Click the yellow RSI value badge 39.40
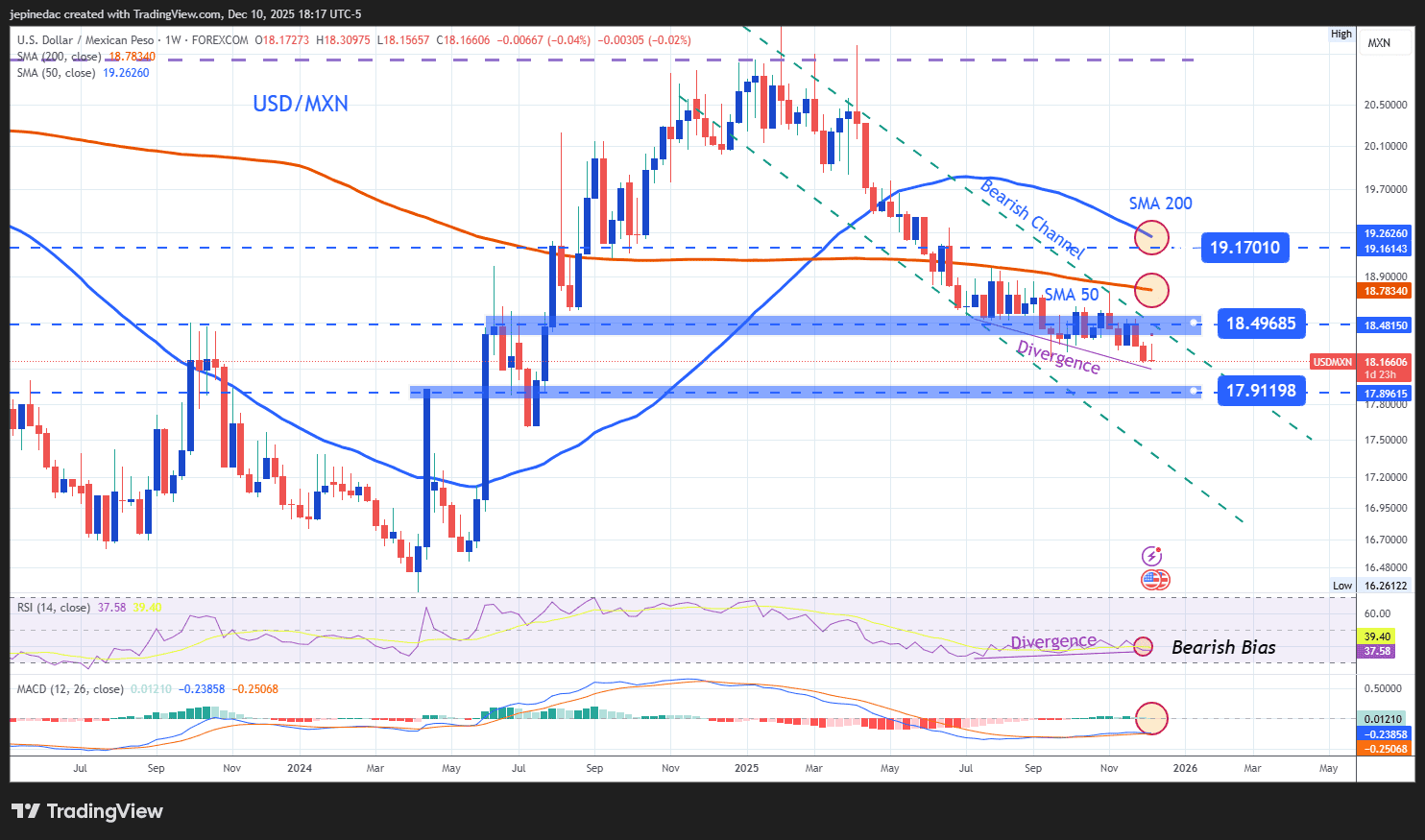1425x840 pixels. coord(1375,636)
